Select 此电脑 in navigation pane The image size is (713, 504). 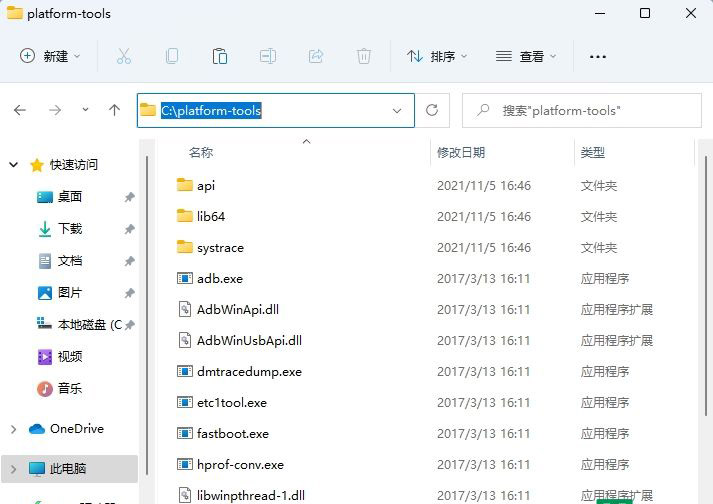point(67,469)
